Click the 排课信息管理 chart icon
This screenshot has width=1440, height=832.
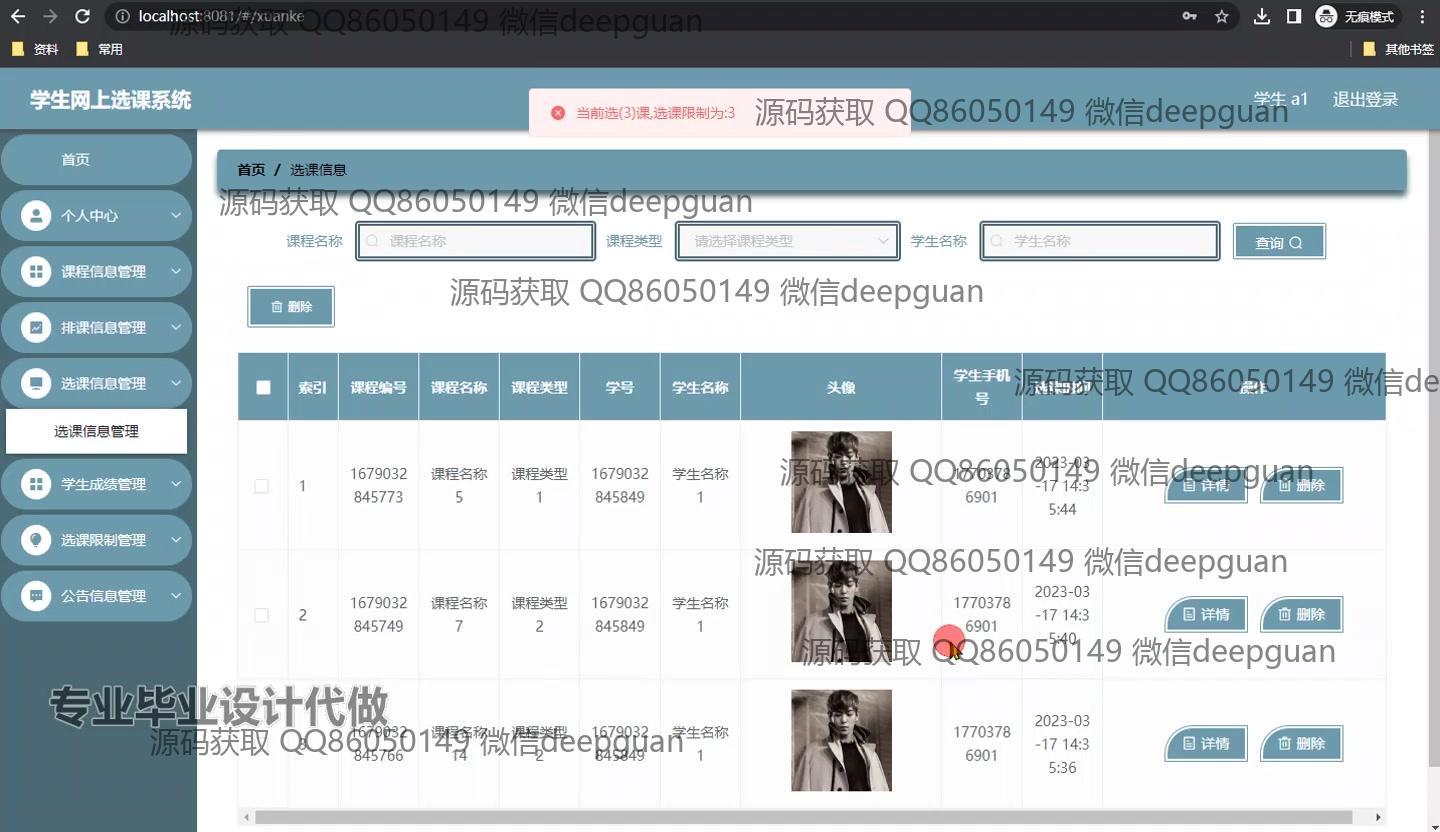click(36, 327)
